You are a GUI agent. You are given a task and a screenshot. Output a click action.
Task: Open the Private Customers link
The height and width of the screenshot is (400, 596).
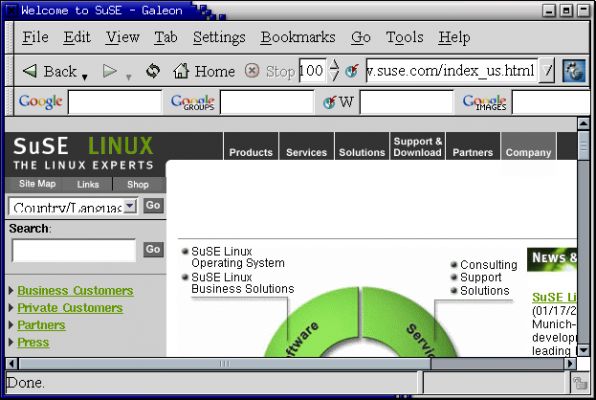coord(70,308)
